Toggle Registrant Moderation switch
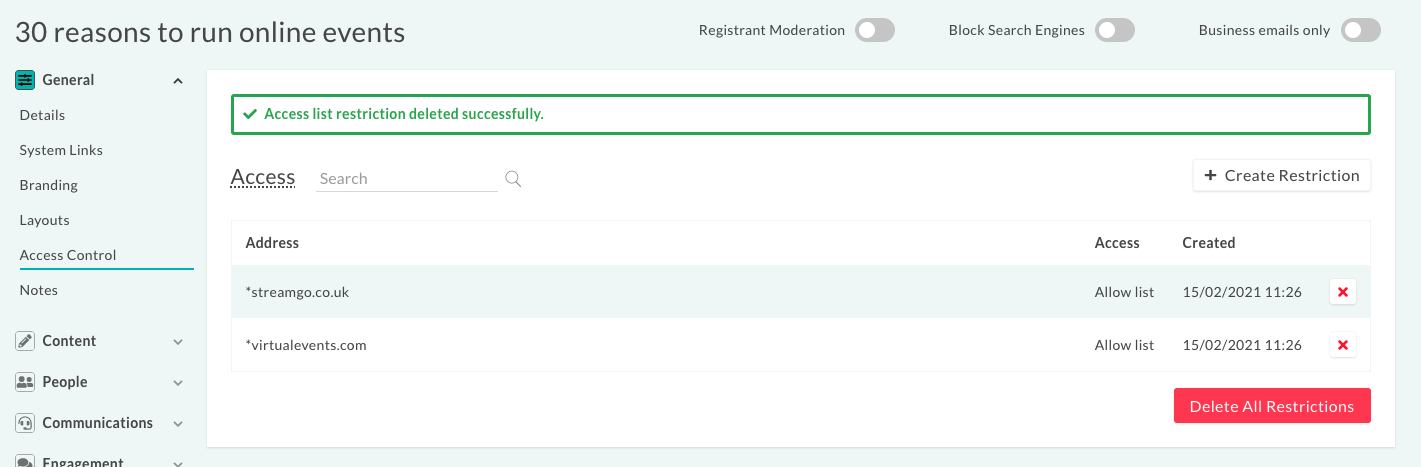Image resolution: width=1421 pixels, height=467 pixels. pyautogui.click(x=875, y=30)
